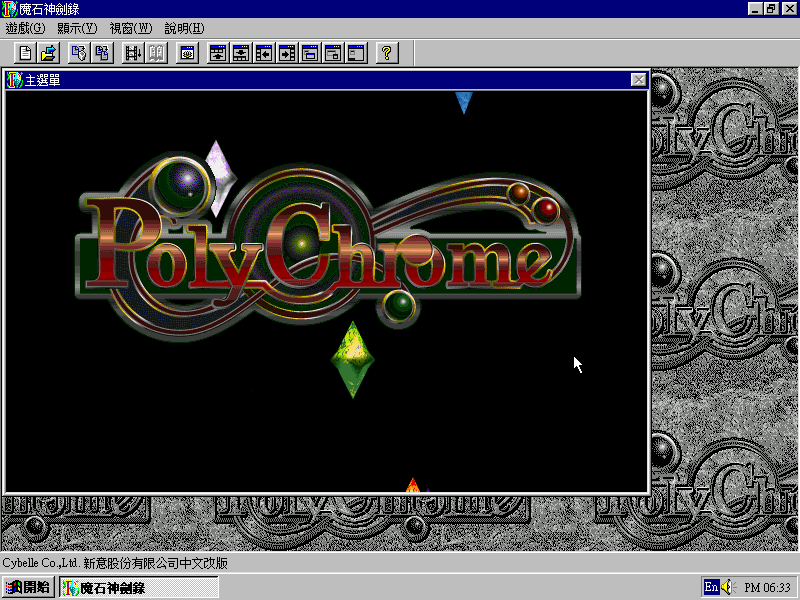This screenshot has width=800, height=600.
Task: Click the 開始 Start button
Action: coord(29,587)
